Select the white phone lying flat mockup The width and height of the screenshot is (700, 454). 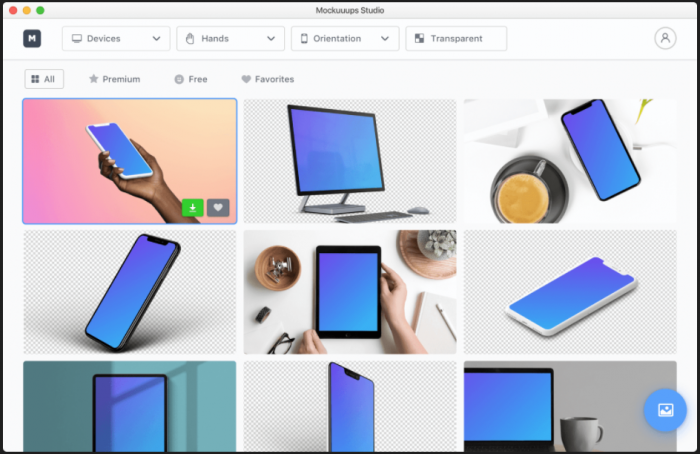coord(570,292)
